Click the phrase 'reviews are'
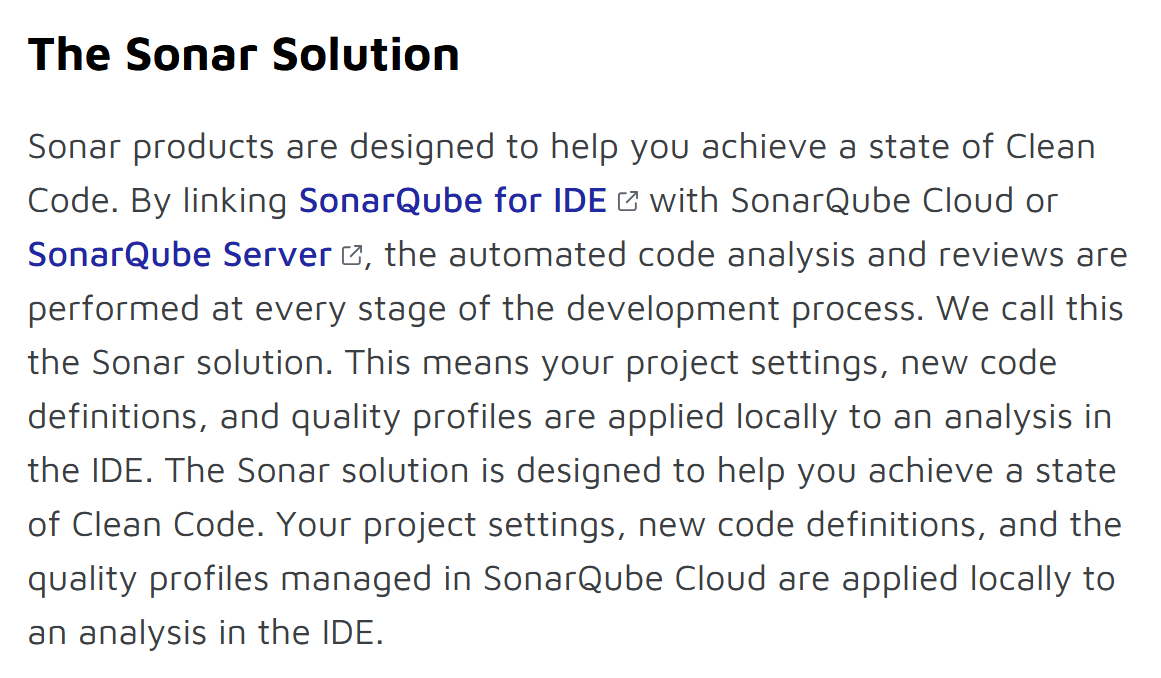The image size is (1161, 678). tap(1033, 255)
